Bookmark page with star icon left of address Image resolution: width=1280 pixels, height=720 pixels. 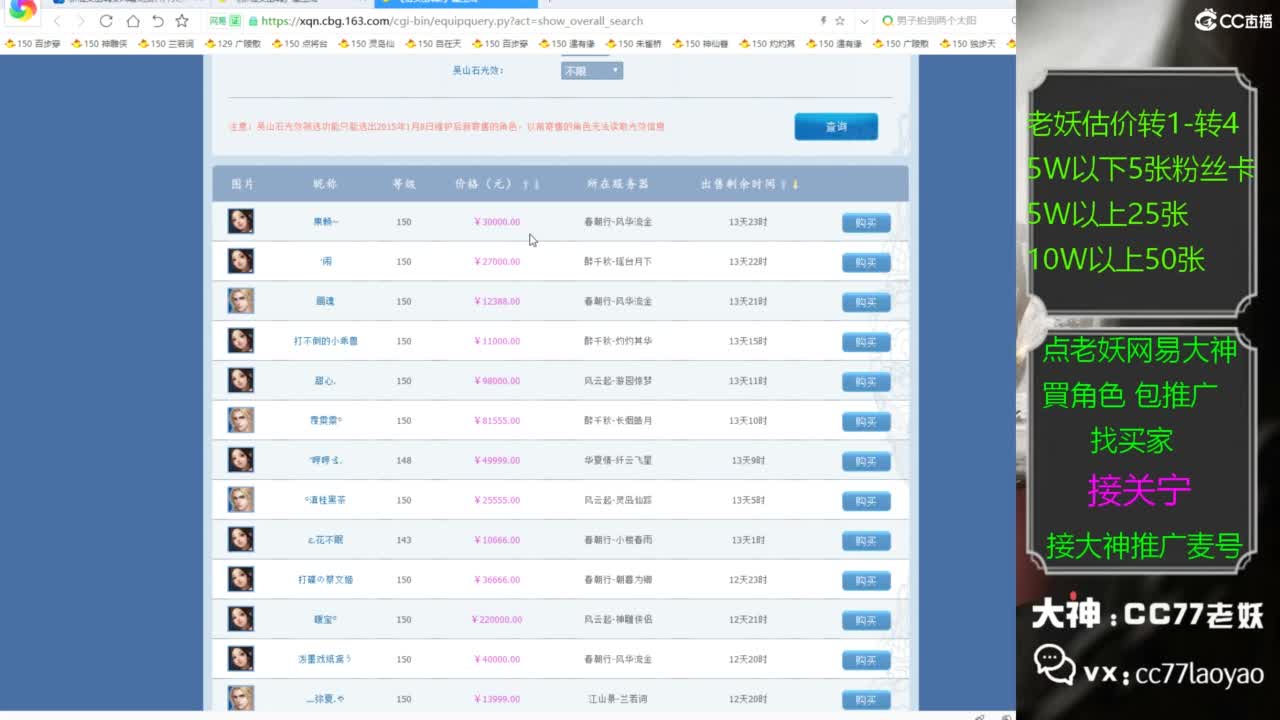point(181,21)
